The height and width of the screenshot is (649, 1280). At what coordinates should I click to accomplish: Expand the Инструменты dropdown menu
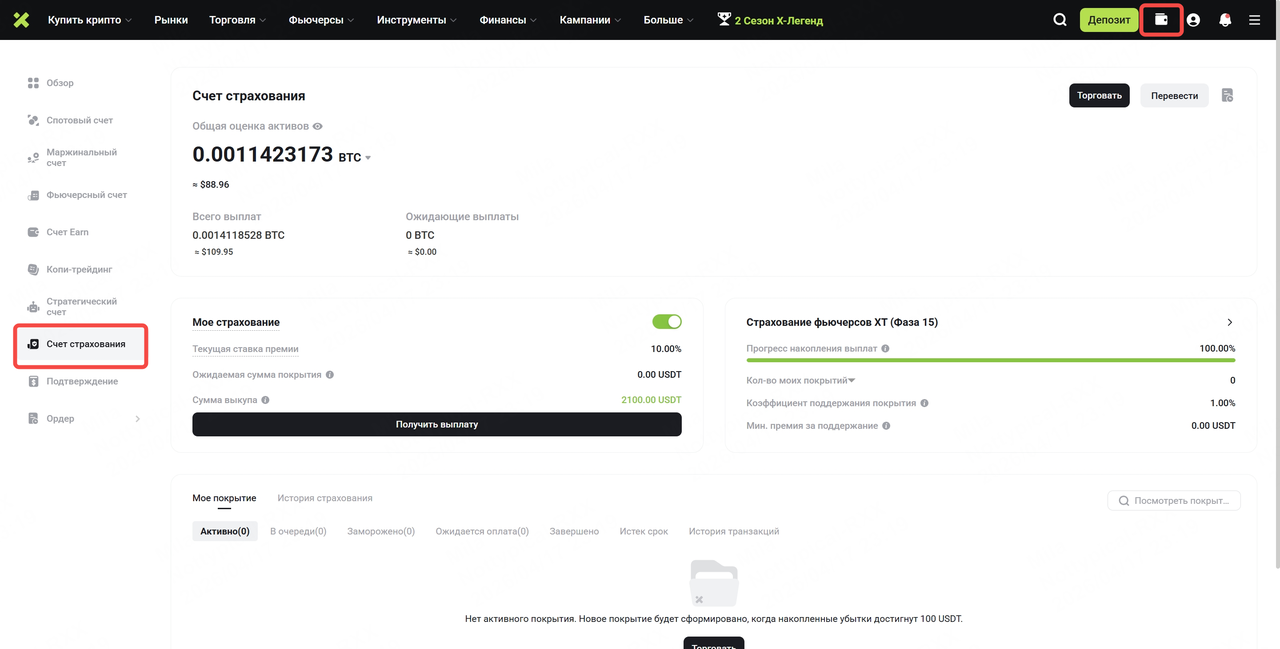point(417,20)
